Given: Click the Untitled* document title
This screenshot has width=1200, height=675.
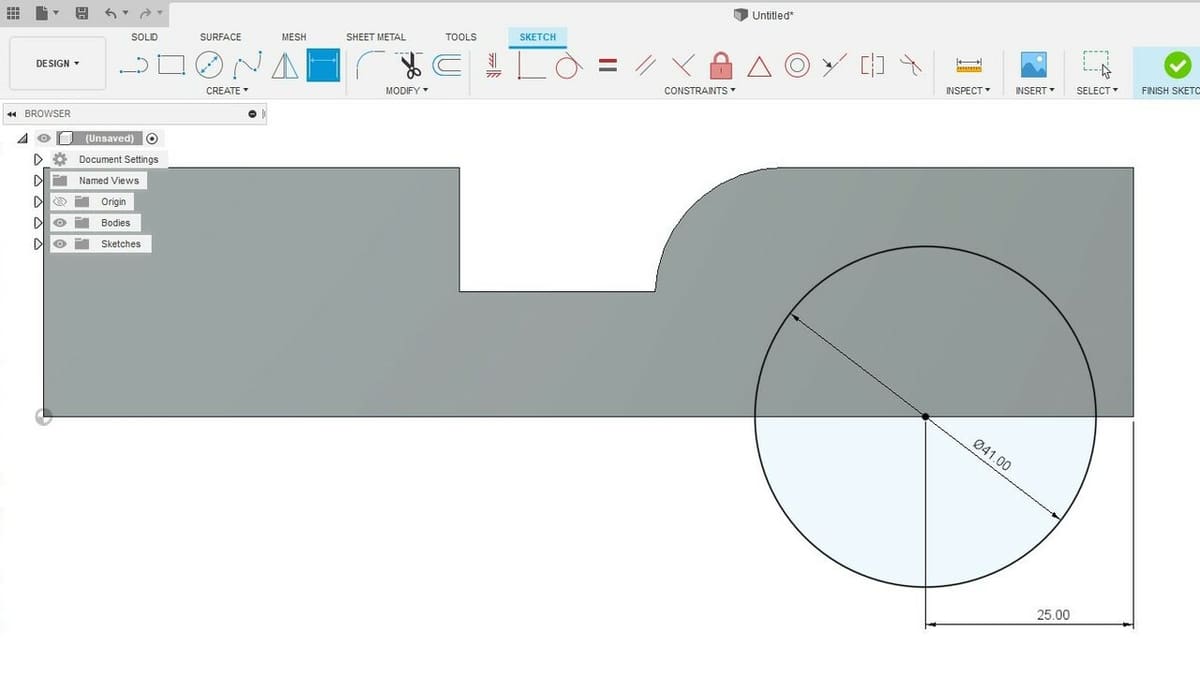Looking at the screenshot, I should point(771,15).
